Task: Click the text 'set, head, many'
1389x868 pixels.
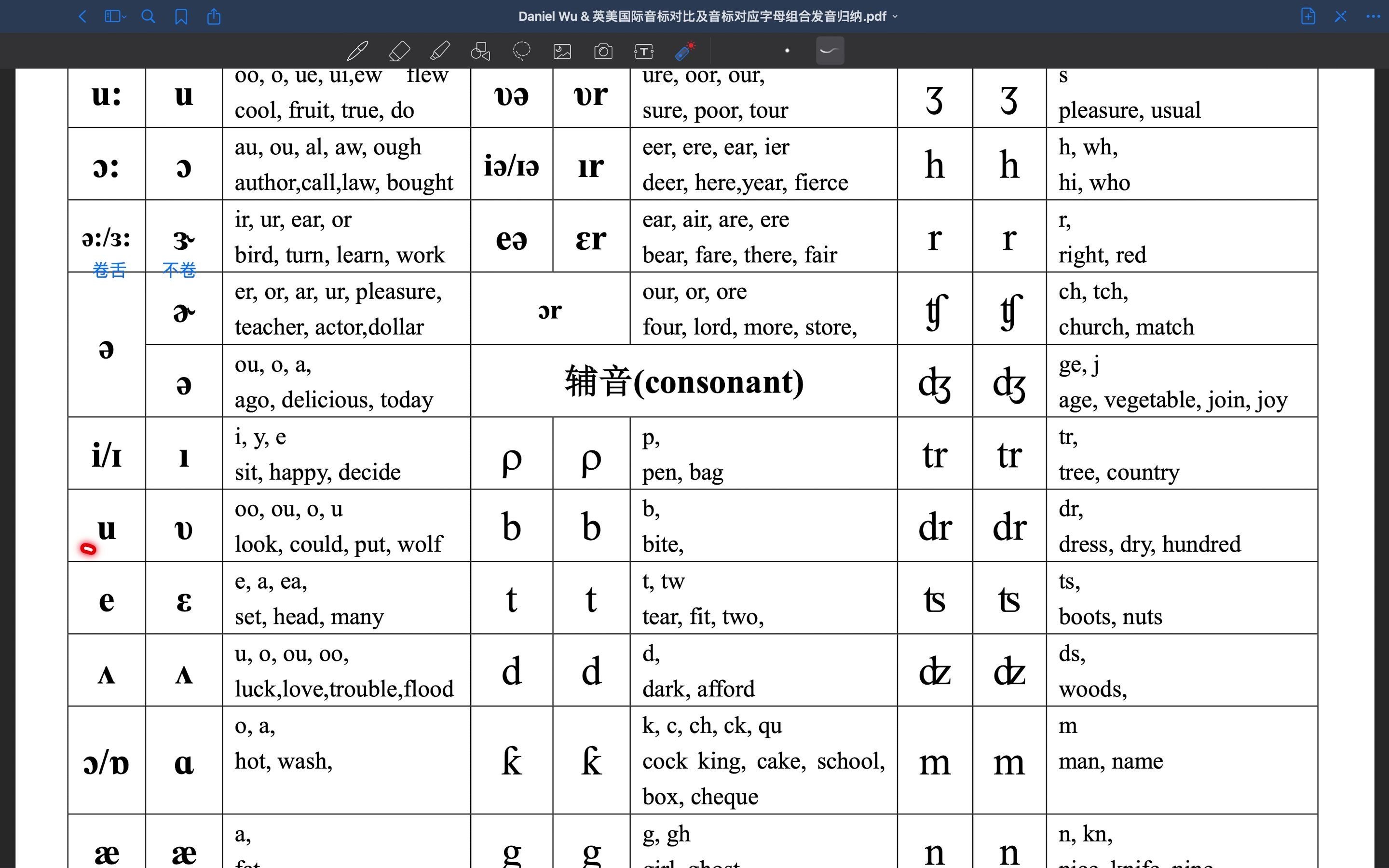Action: click(x=309, y=617)
